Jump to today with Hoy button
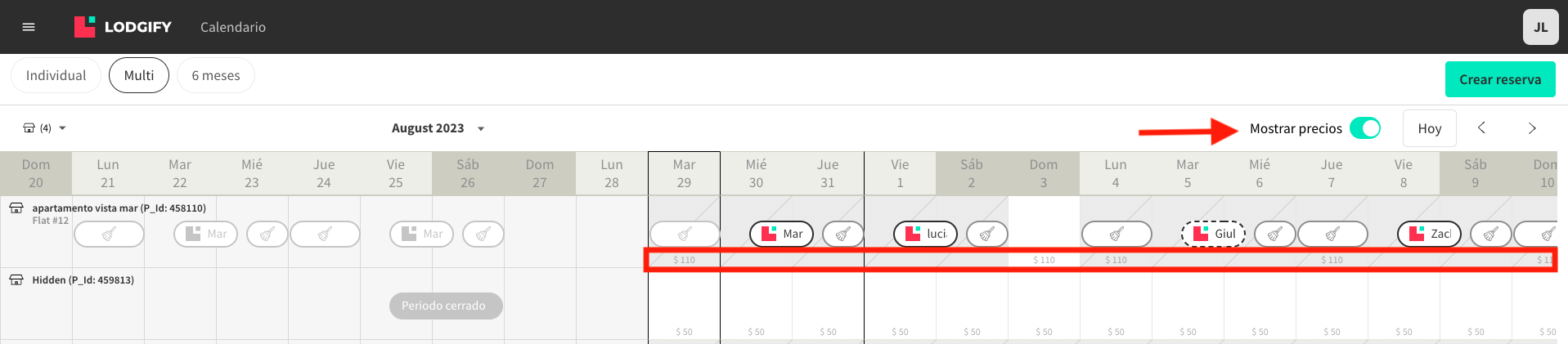The image size is (1568, 344). click(1430, 128)
